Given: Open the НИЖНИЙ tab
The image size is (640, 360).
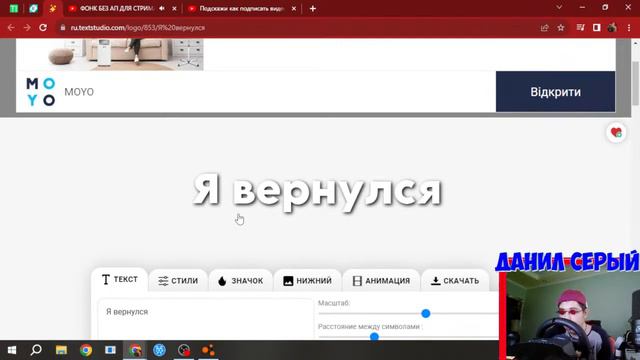Looking at the screenshot, I should click(307, 281).
